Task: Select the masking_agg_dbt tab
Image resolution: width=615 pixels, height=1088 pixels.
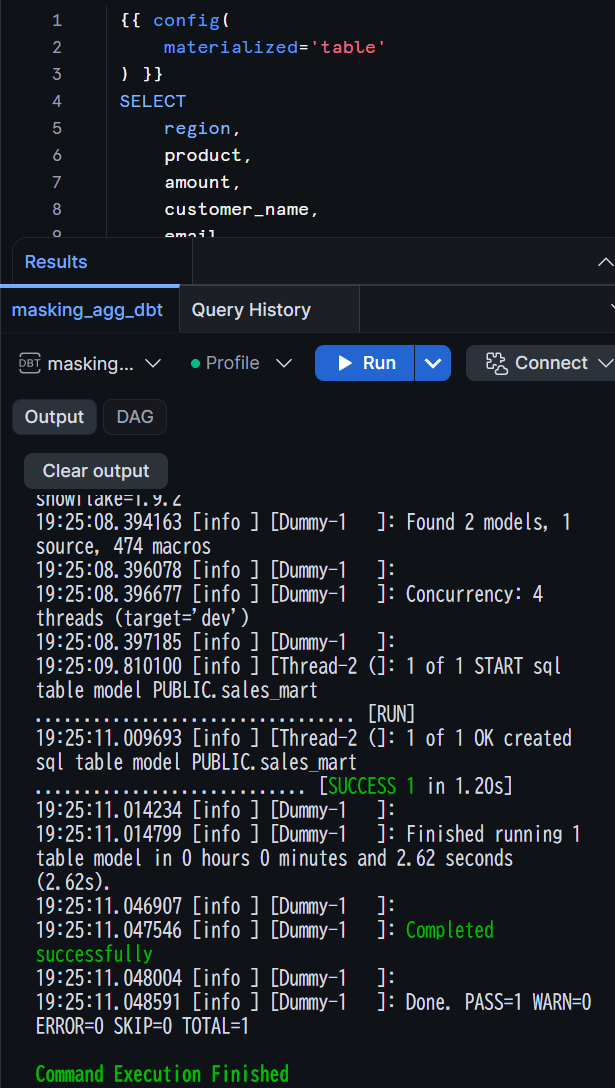Action: point(87,309)
